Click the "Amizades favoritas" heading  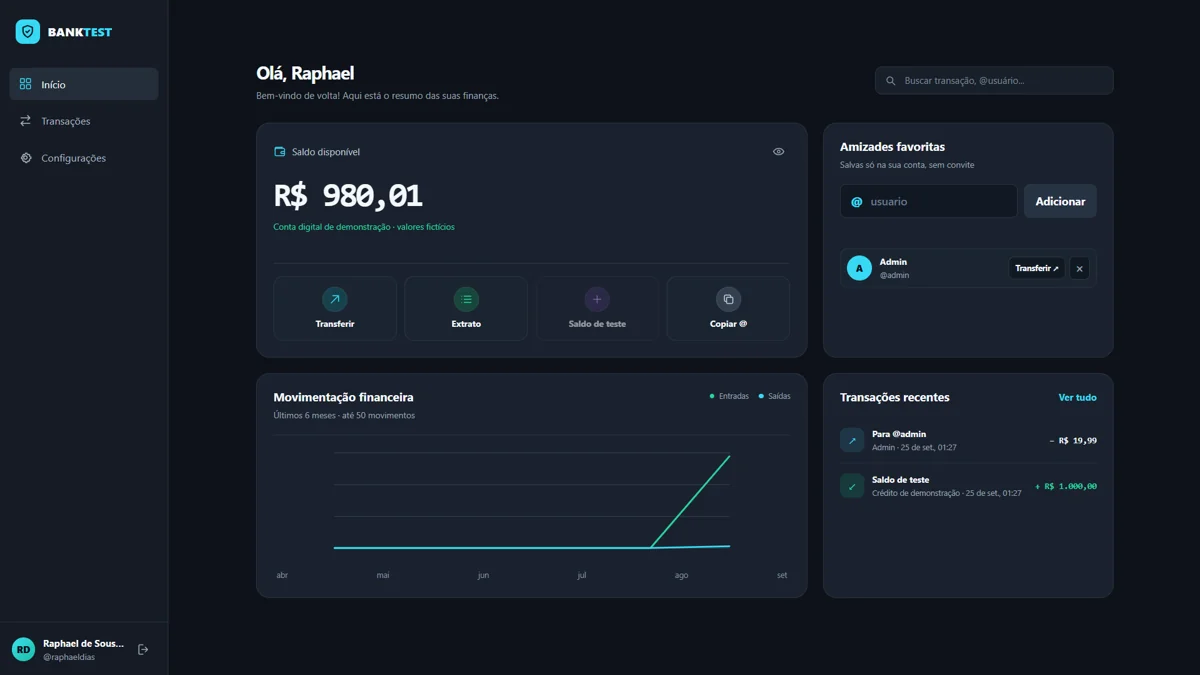pyautogui.click(x=892, y=147)
